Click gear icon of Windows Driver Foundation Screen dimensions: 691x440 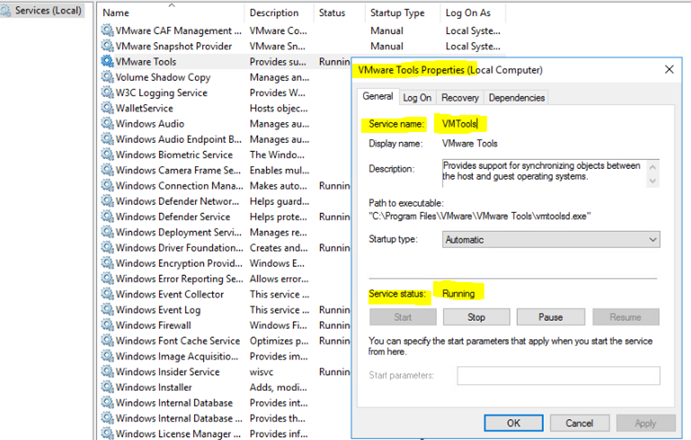[107, 247]
